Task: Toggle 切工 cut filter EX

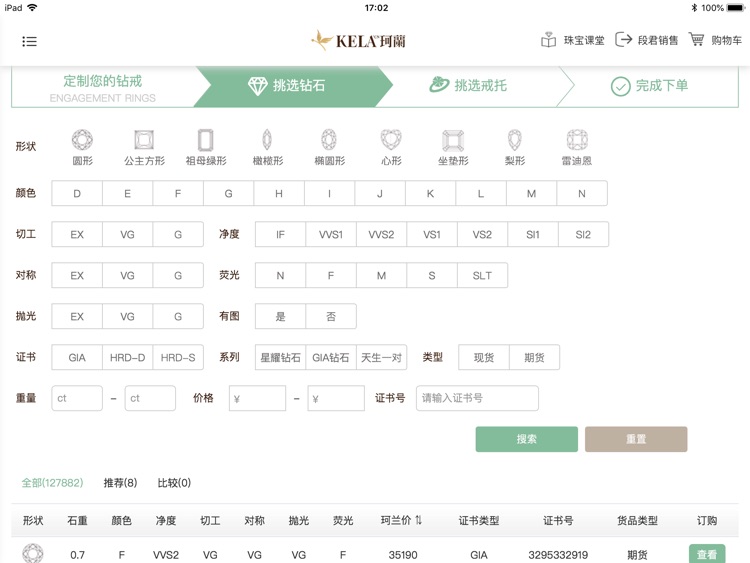Action: coord(77,234)
